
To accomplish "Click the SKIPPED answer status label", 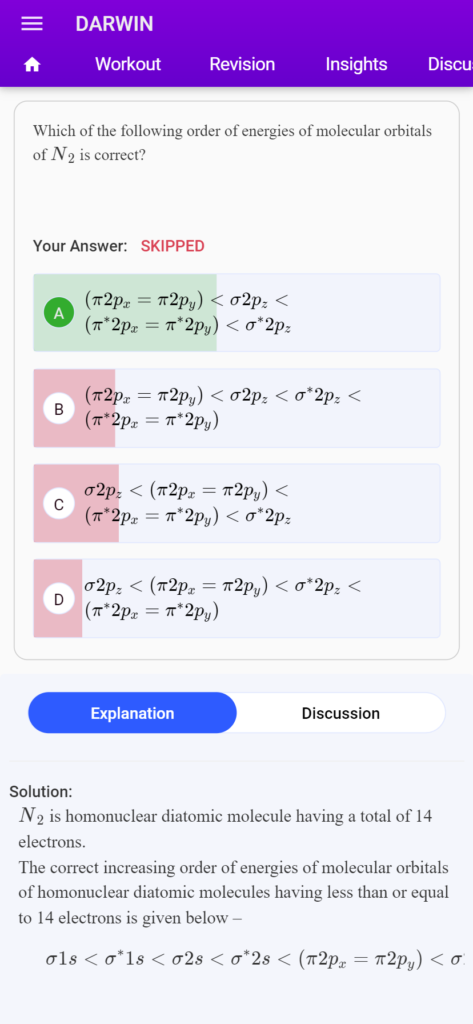I will [172, 246].
